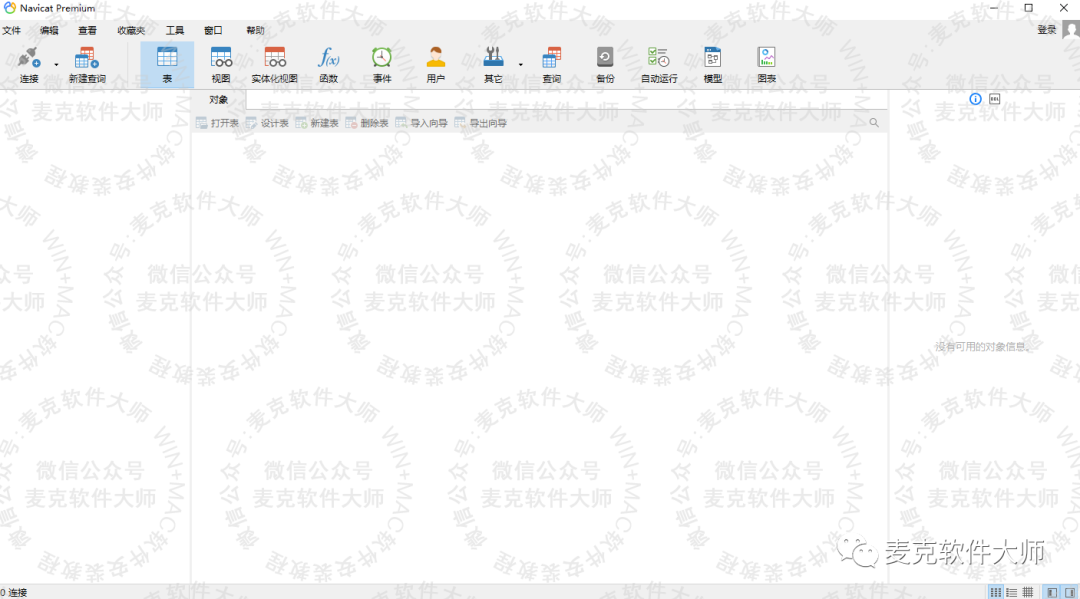Image resolution: width=1080 pixels, height=599 pixels.
Task: Open the 查看 menu
Action: pos(87,30)
